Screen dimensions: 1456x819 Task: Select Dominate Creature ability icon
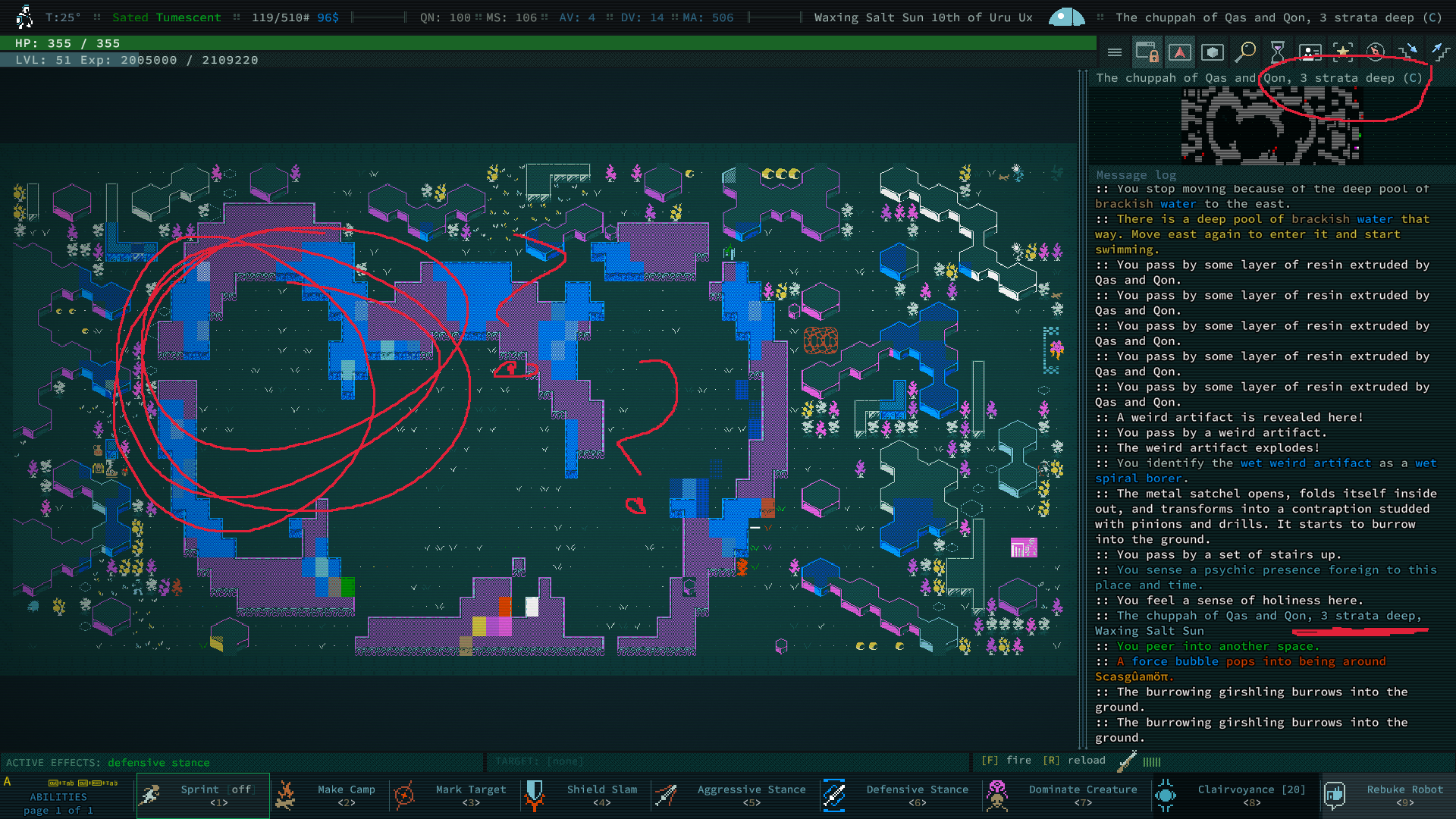(x=997, y=795)
